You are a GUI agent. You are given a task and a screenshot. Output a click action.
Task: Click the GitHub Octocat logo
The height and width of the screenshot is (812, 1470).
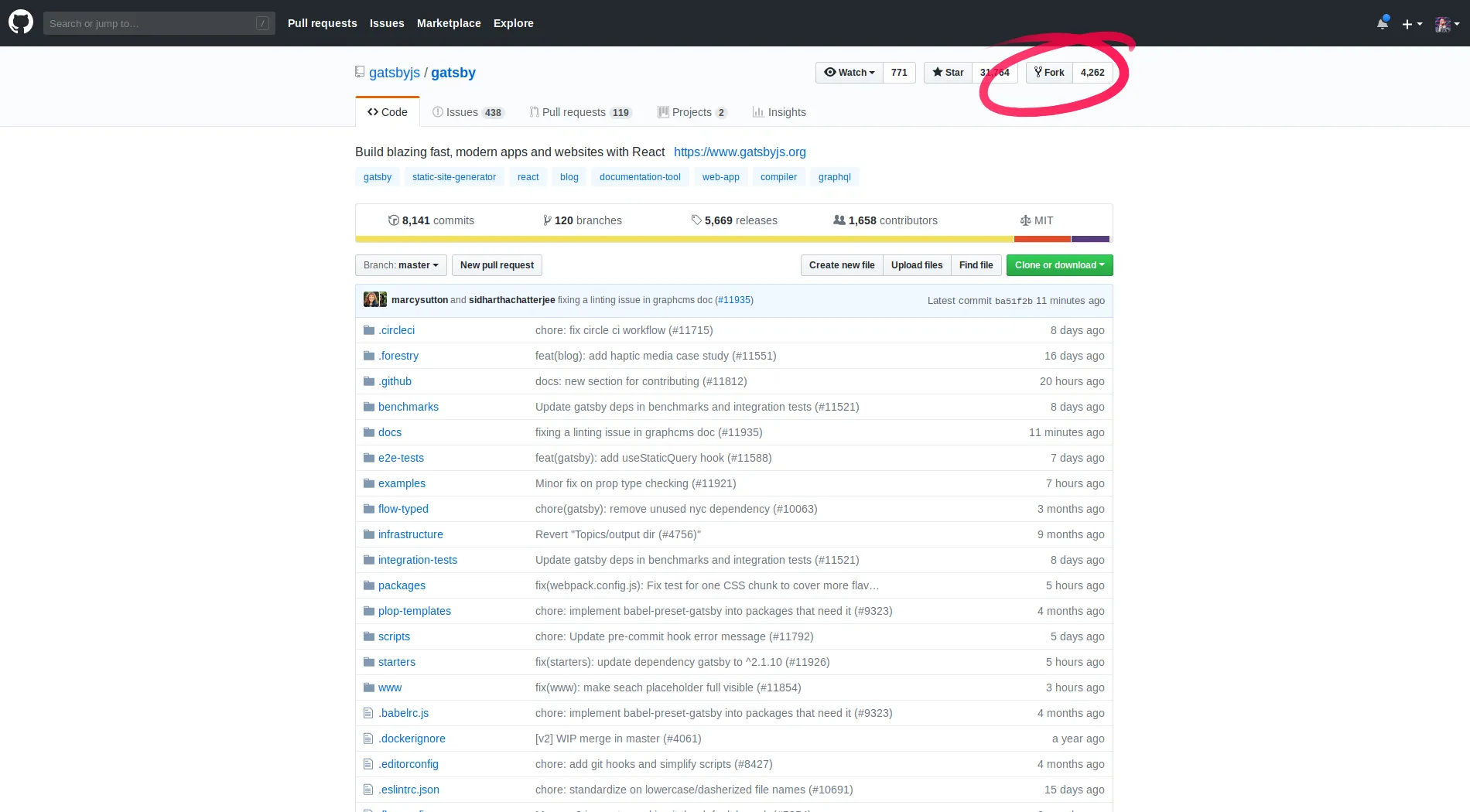pos(21,22)
